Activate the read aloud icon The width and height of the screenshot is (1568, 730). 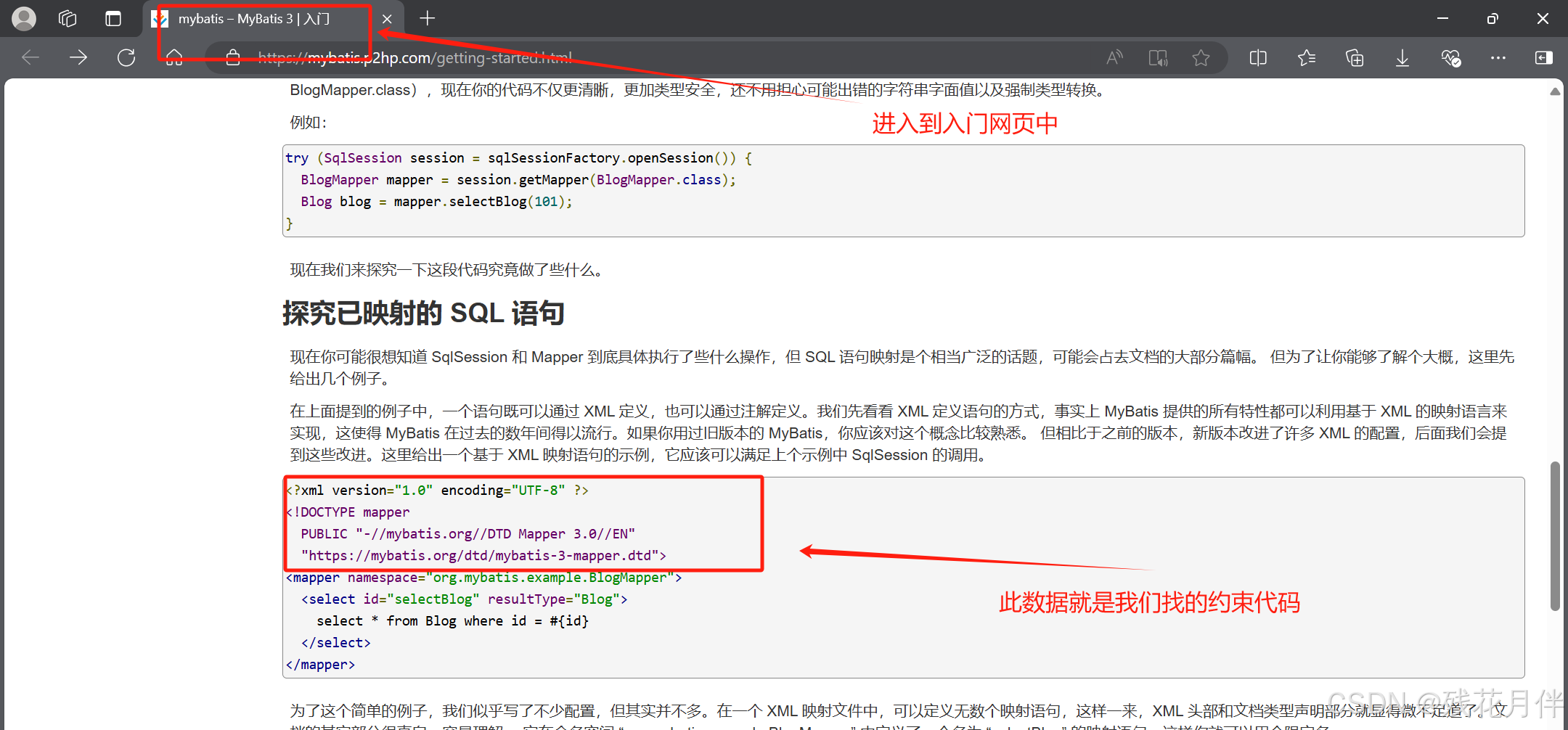pos(1114,57)
